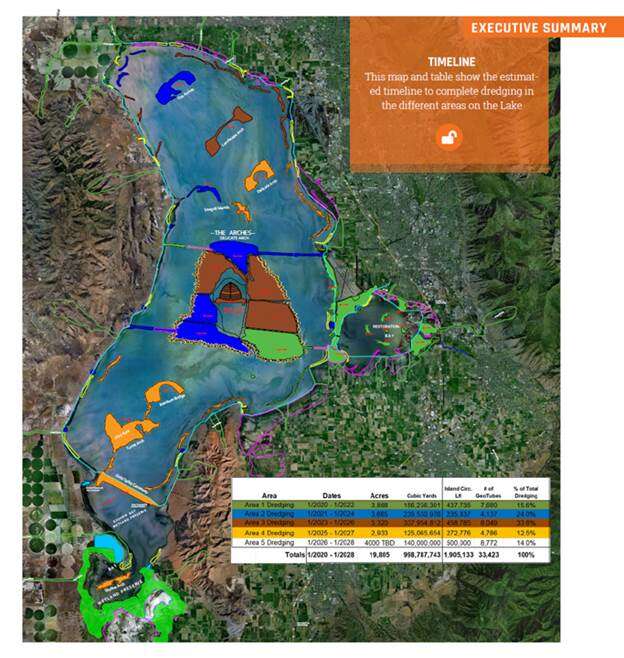Viewport: 624px width, 658px height.
Task: Select the Timeline heading text
Action: pyautogui.click(x=449, y=61)
